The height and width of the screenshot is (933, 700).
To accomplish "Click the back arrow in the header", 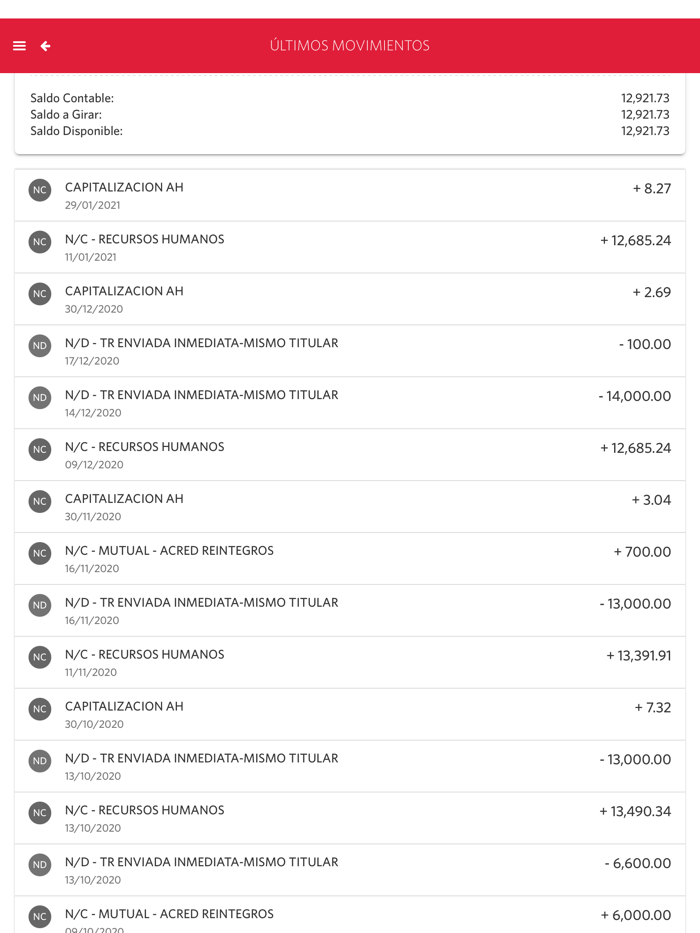I will click(45, 46).
